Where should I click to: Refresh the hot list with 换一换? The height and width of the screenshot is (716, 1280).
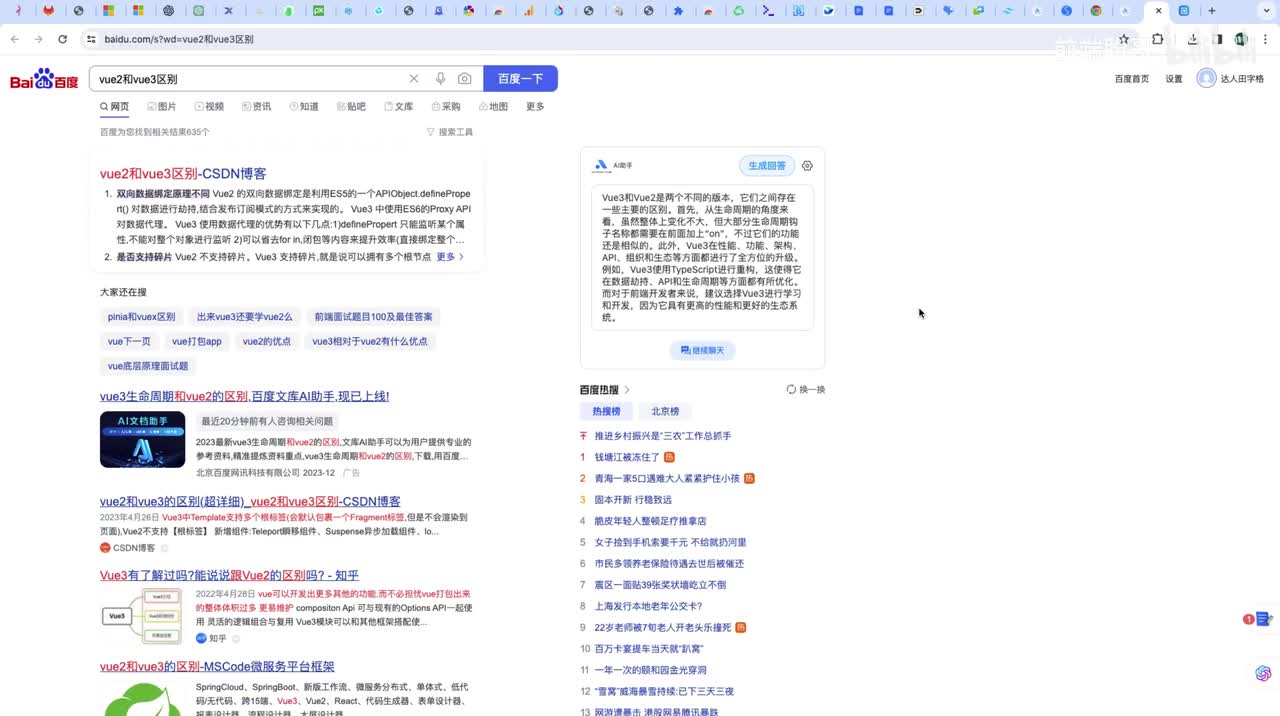click(x=806, y=390)
